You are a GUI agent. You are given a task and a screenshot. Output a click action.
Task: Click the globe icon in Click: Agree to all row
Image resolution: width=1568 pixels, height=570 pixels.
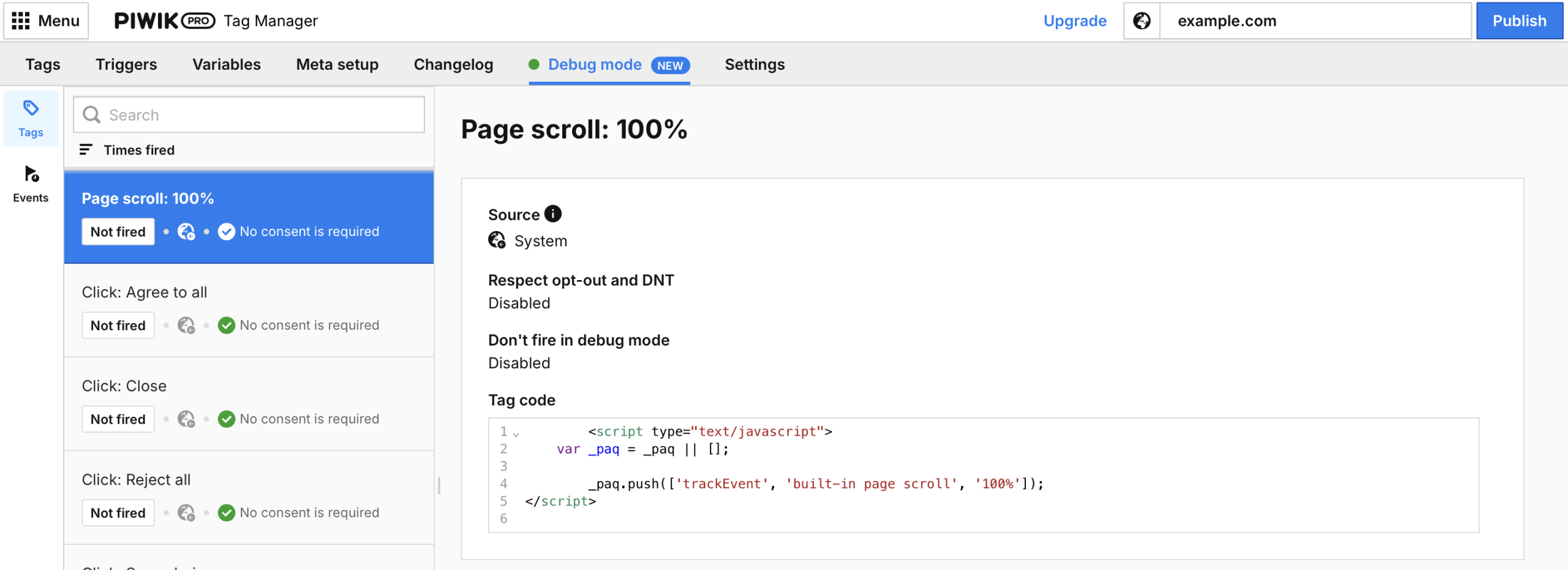(186, 325)
